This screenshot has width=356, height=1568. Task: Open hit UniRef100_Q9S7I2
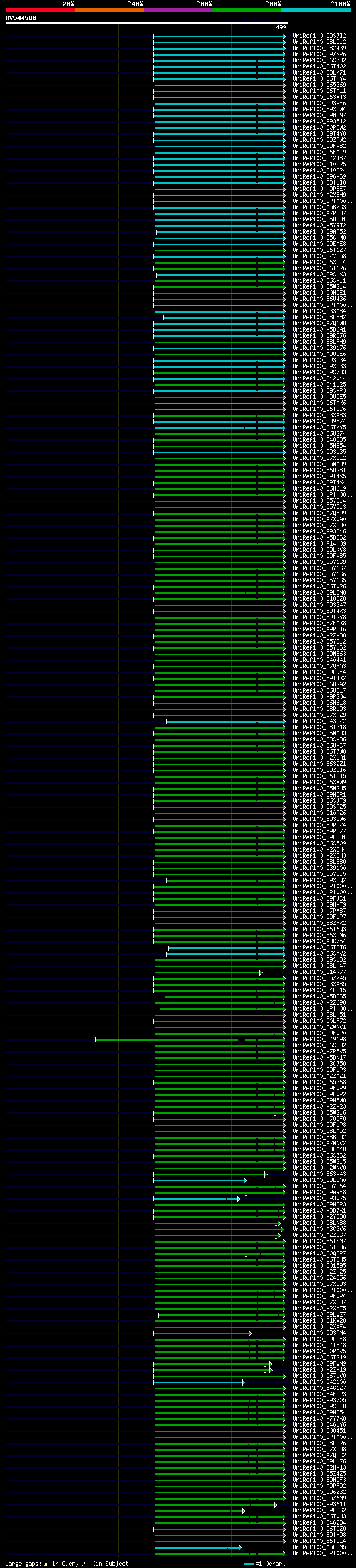[319, 36]
